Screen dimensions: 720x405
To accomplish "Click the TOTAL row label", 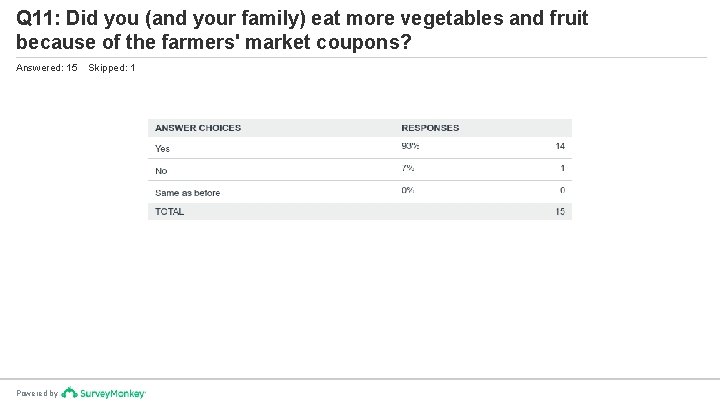I will 169,212.
